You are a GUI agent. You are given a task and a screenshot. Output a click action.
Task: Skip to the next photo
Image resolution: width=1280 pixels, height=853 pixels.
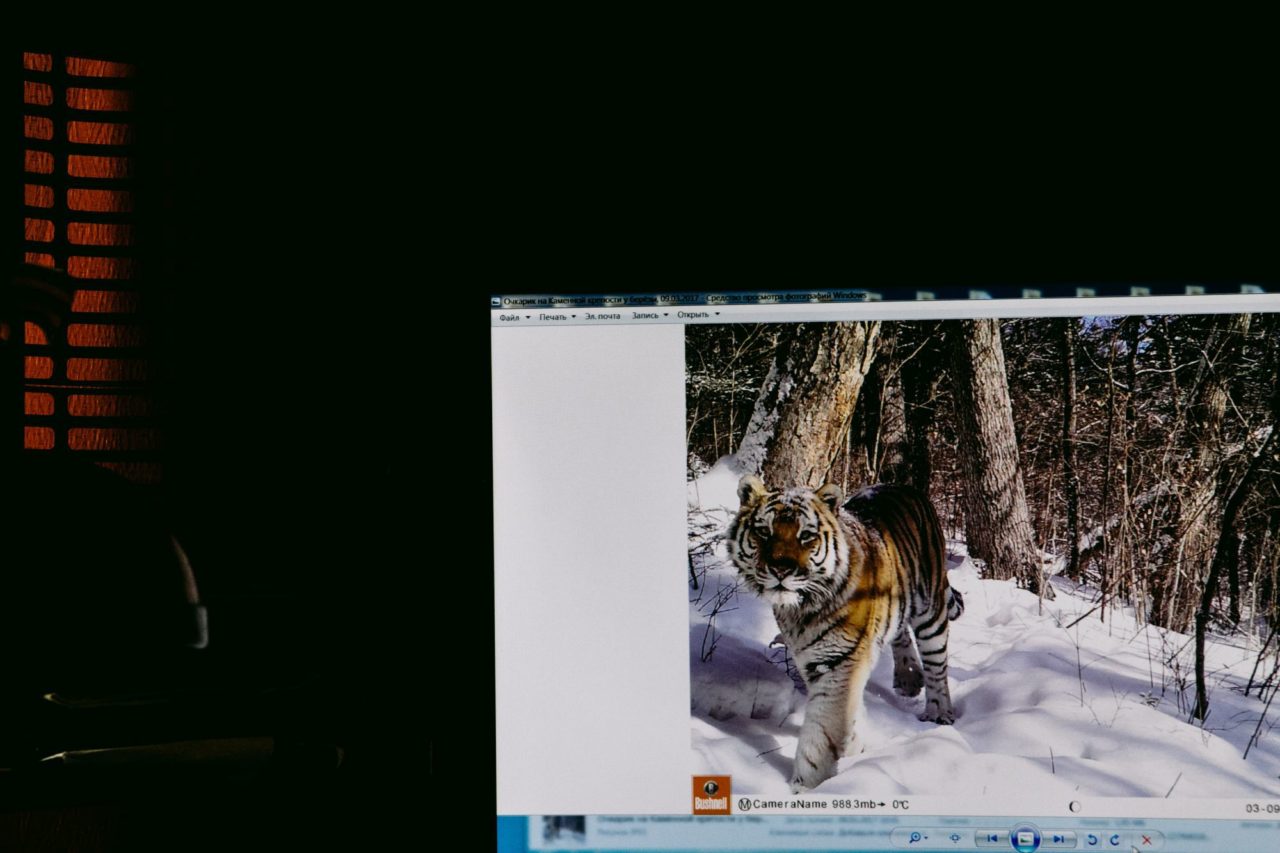[1058, 838]
